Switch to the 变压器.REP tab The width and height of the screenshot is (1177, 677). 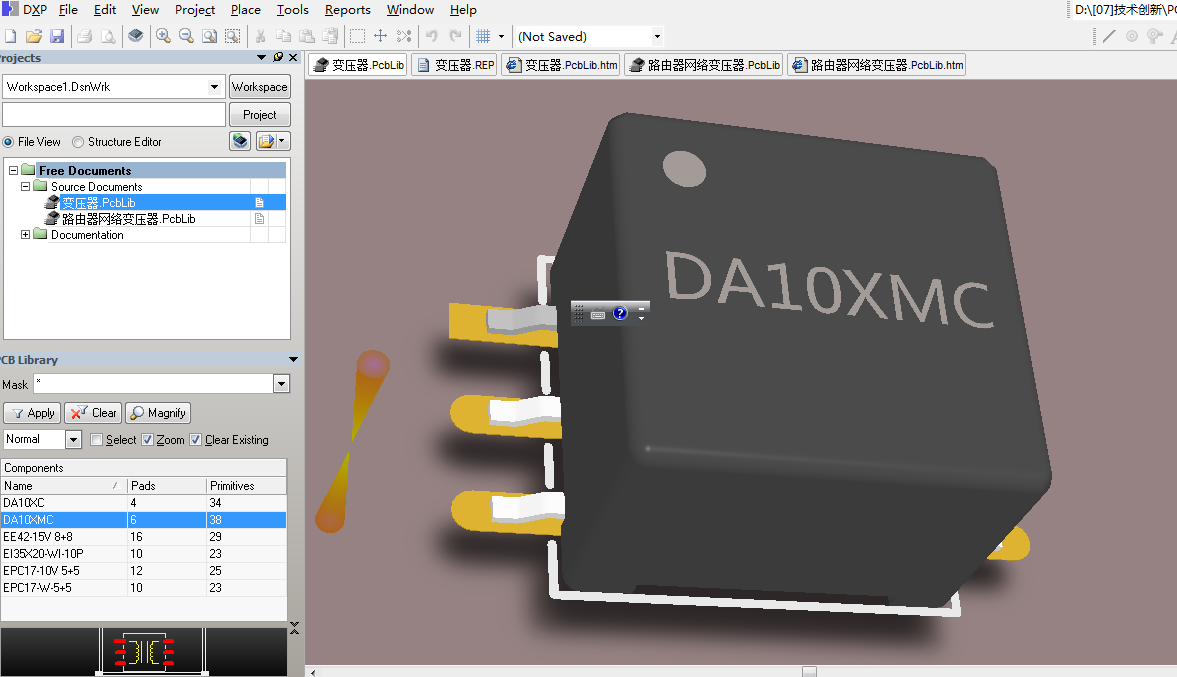[x=456, y=65]
